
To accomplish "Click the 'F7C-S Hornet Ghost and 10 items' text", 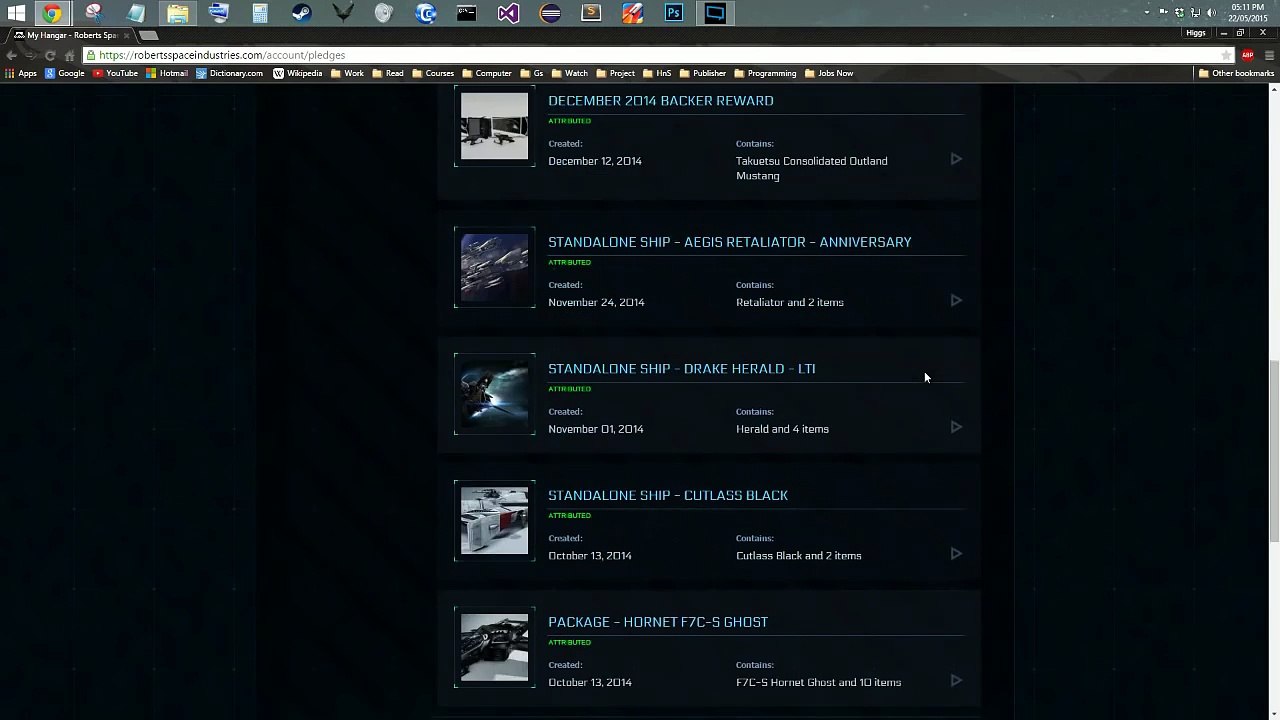I will coord(818,683).
